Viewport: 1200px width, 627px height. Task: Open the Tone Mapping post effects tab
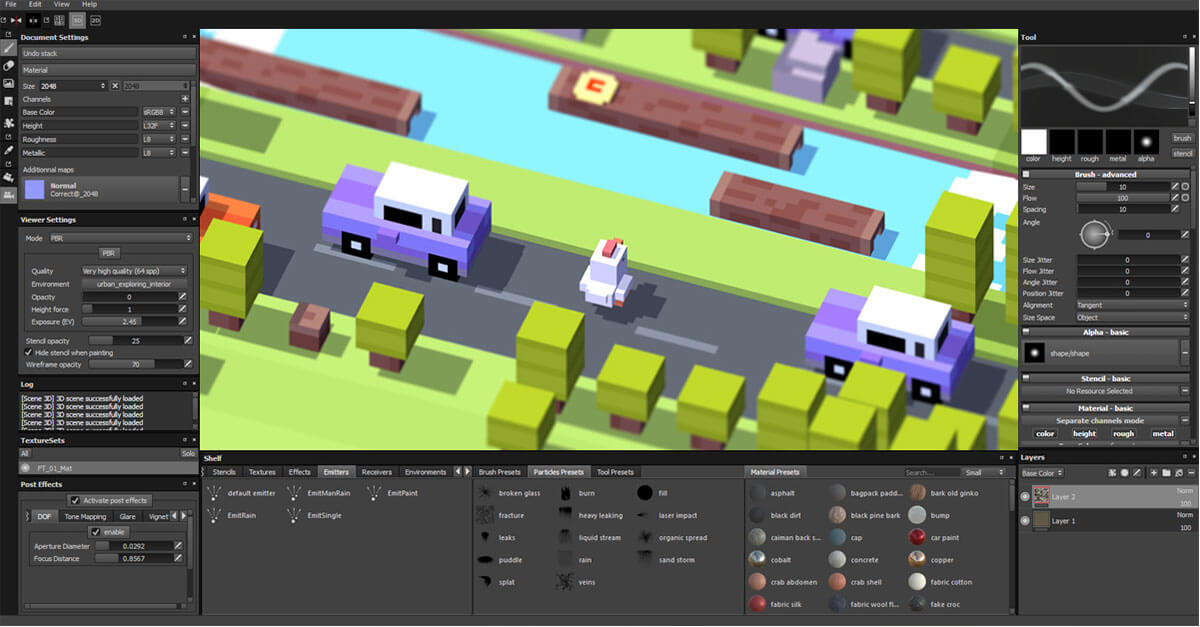[86, 517]
